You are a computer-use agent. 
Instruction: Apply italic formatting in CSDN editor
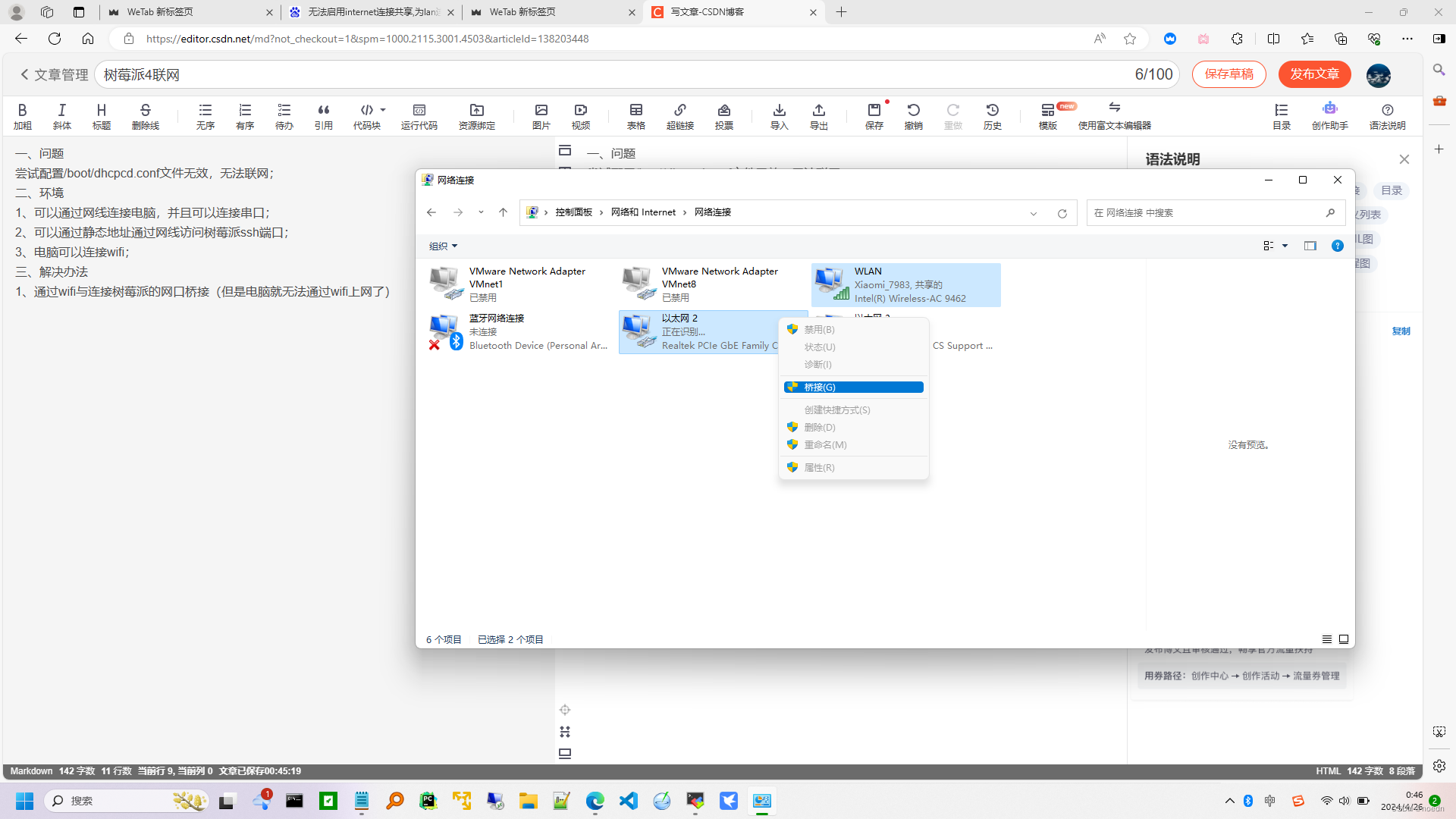click(62, 116)
